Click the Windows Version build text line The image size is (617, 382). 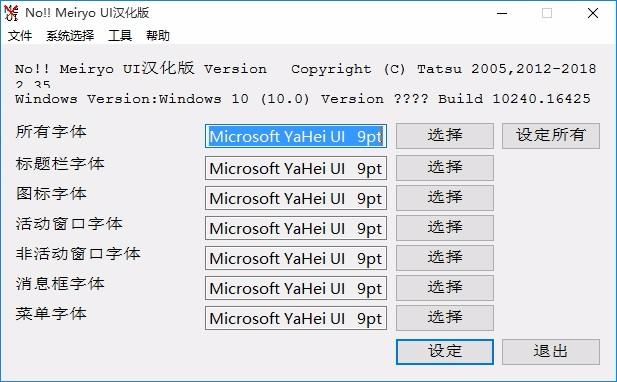[303, 98]
